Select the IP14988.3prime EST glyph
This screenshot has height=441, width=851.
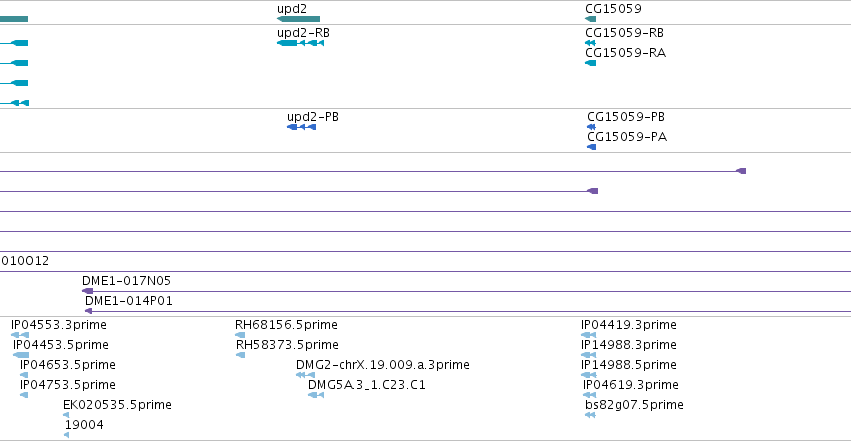coord(588,355)
